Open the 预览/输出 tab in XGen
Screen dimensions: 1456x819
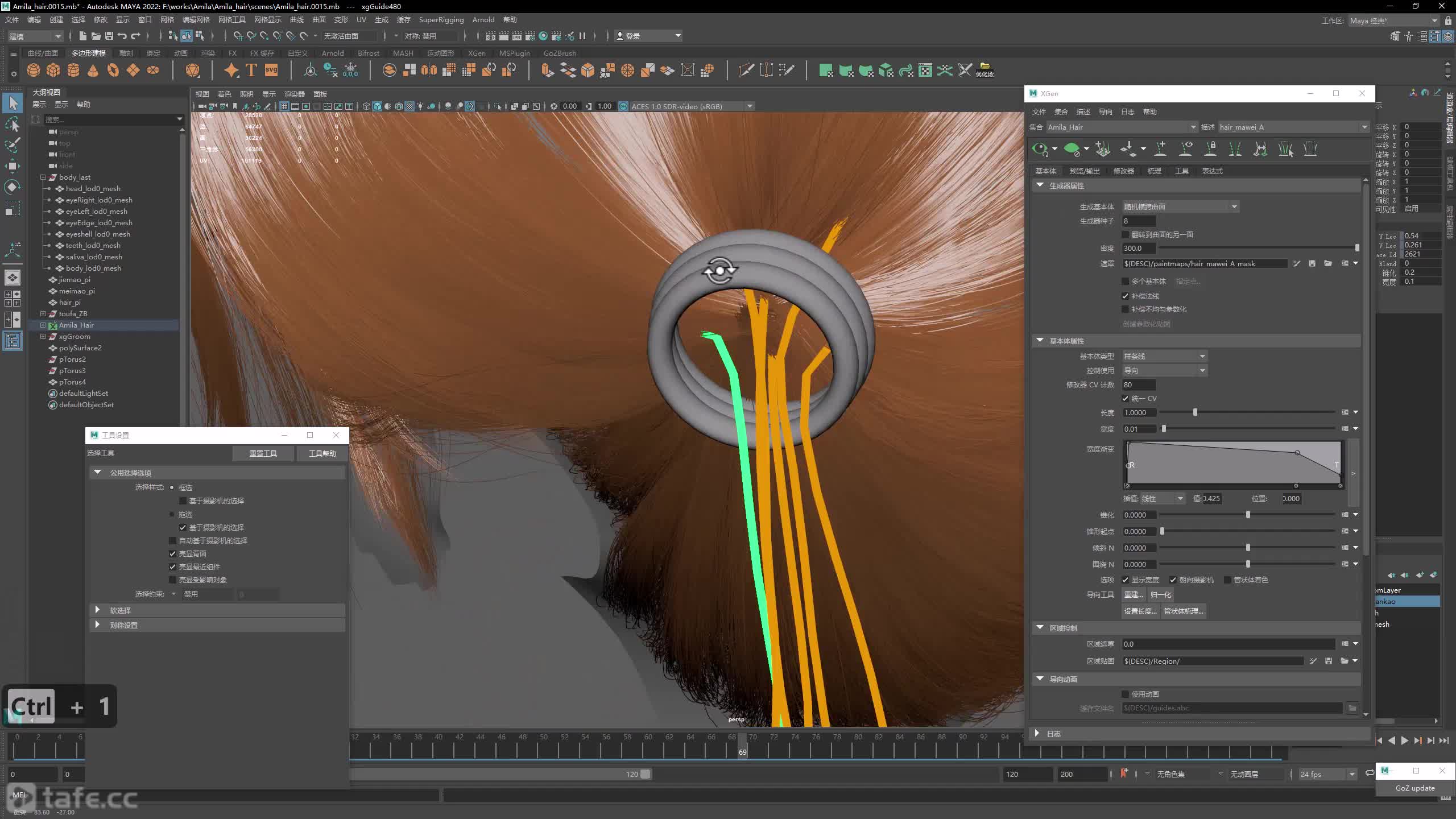tap(1084, 171)
